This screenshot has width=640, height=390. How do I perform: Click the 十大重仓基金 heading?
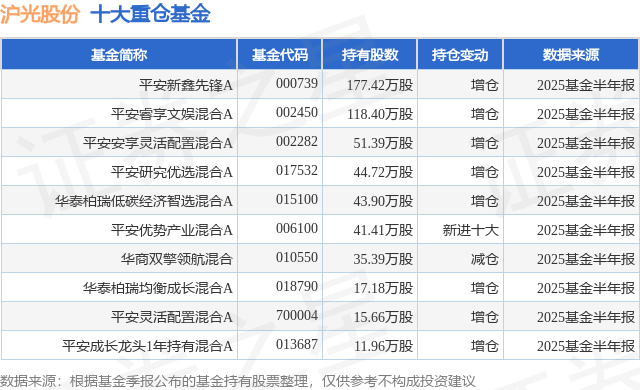[x=150, y=14]
